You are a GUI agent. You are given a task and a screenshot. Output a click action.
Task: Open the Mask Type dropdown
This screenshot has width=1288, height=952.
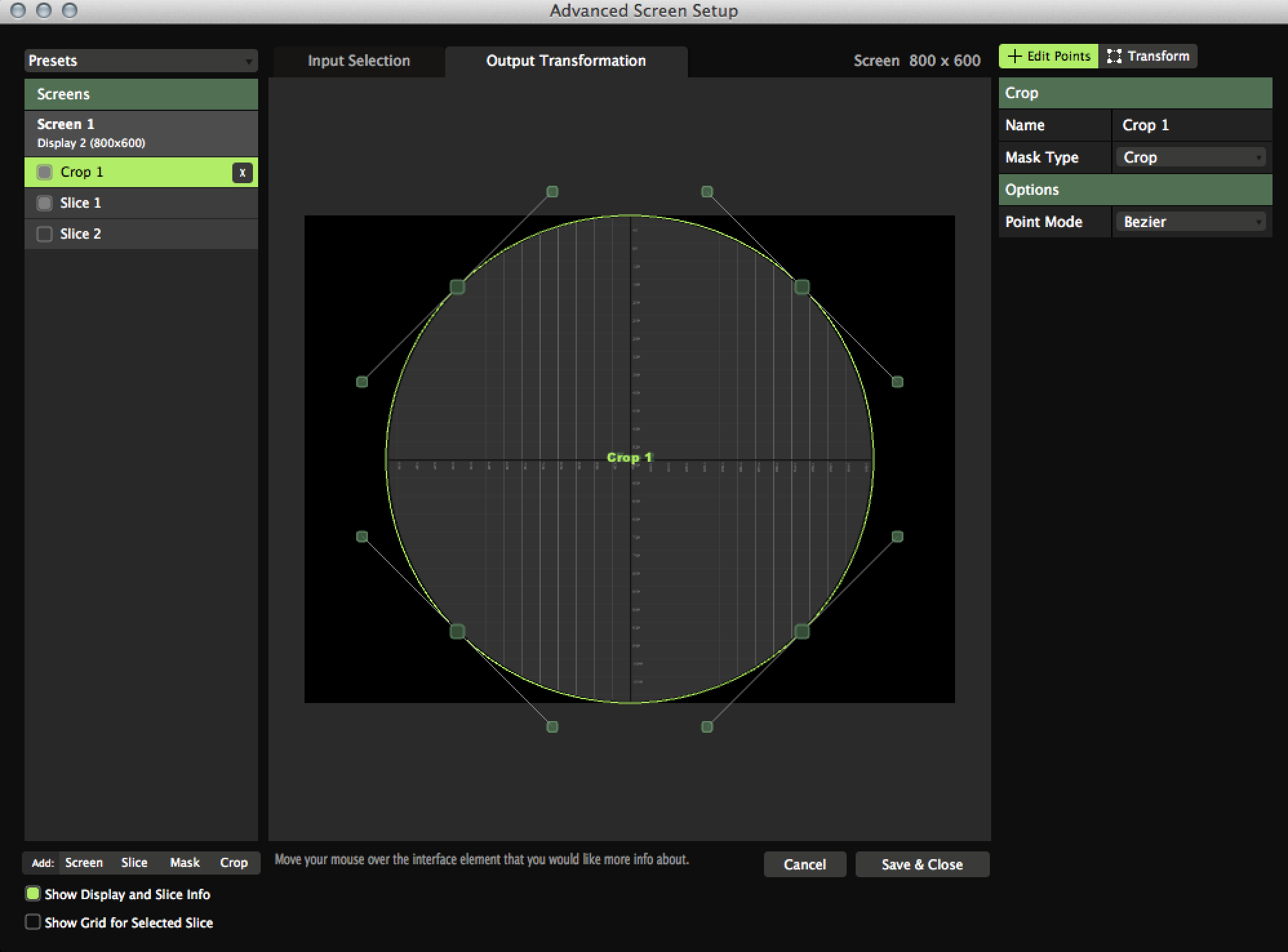(1191, 157)
